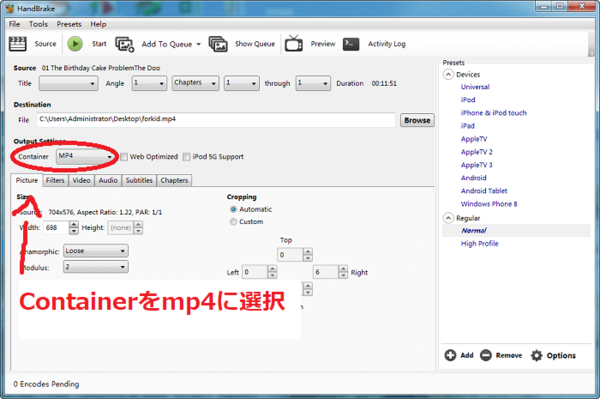Viewport: 600px width, 399px height.
Task: Click the Top crop value field
Action: 290,255
